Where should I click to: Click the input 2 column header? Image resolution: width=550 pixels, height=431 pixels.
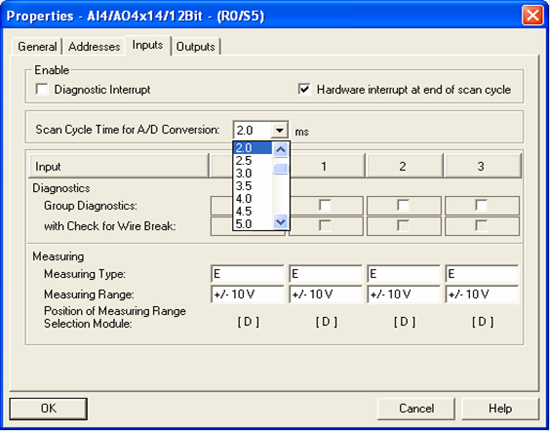point(404,166)
